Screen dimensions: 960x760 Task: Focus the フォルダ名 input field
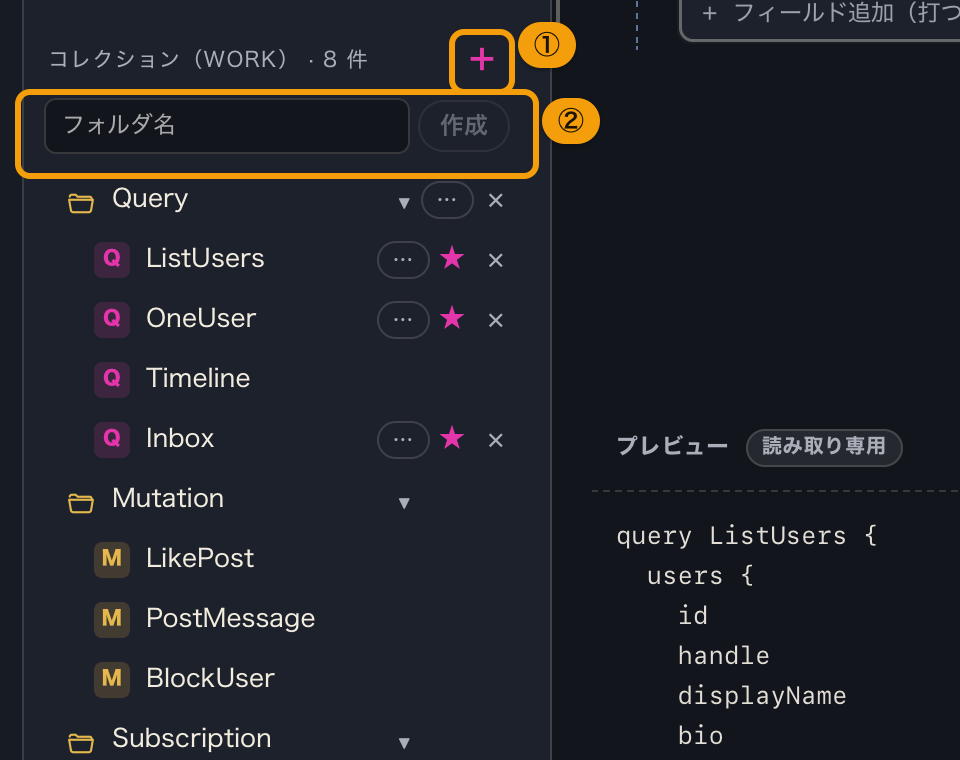(227, 126)
